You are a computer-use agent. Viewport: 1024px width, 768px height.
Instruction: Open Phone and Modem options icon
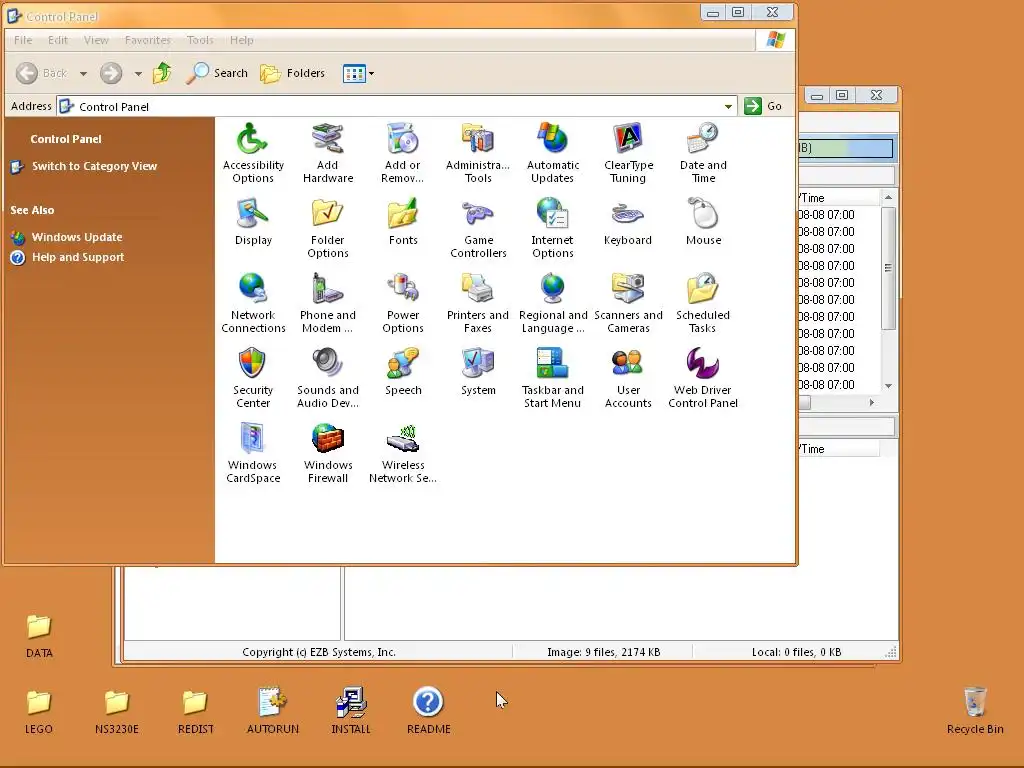point(328,303)
